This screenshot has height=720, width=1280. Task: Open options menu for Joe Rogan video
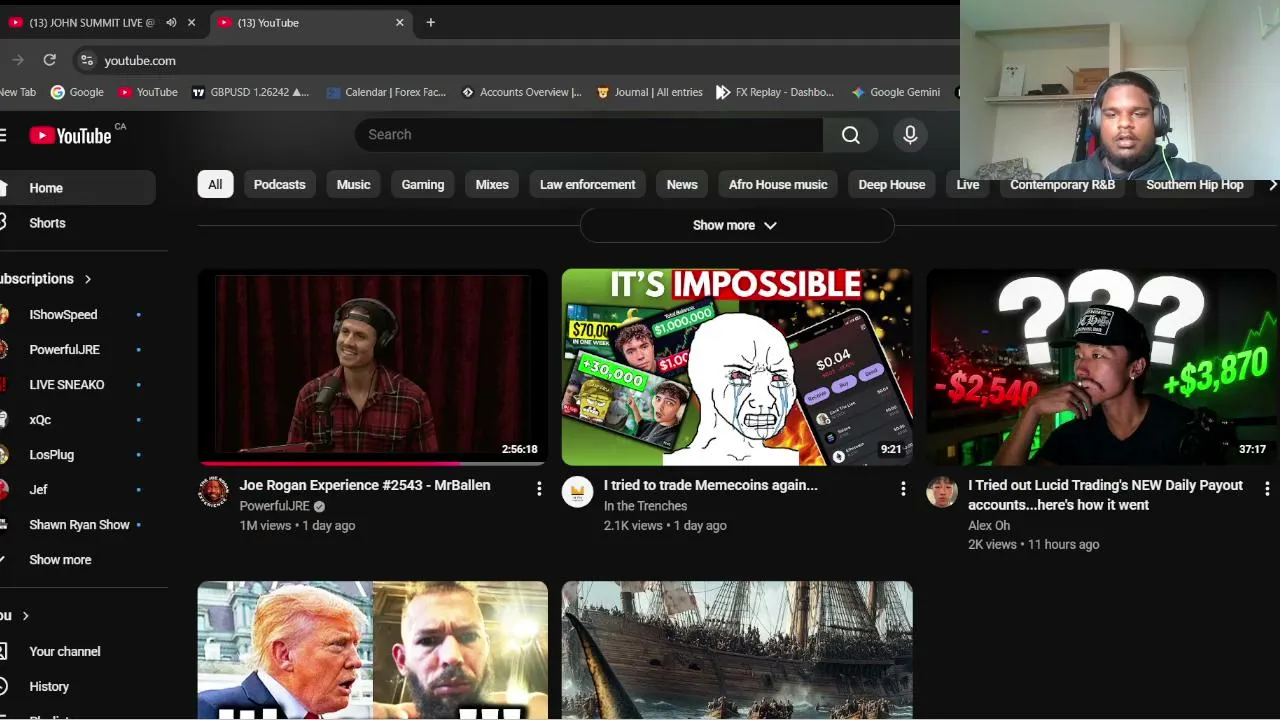pos(539,489)
